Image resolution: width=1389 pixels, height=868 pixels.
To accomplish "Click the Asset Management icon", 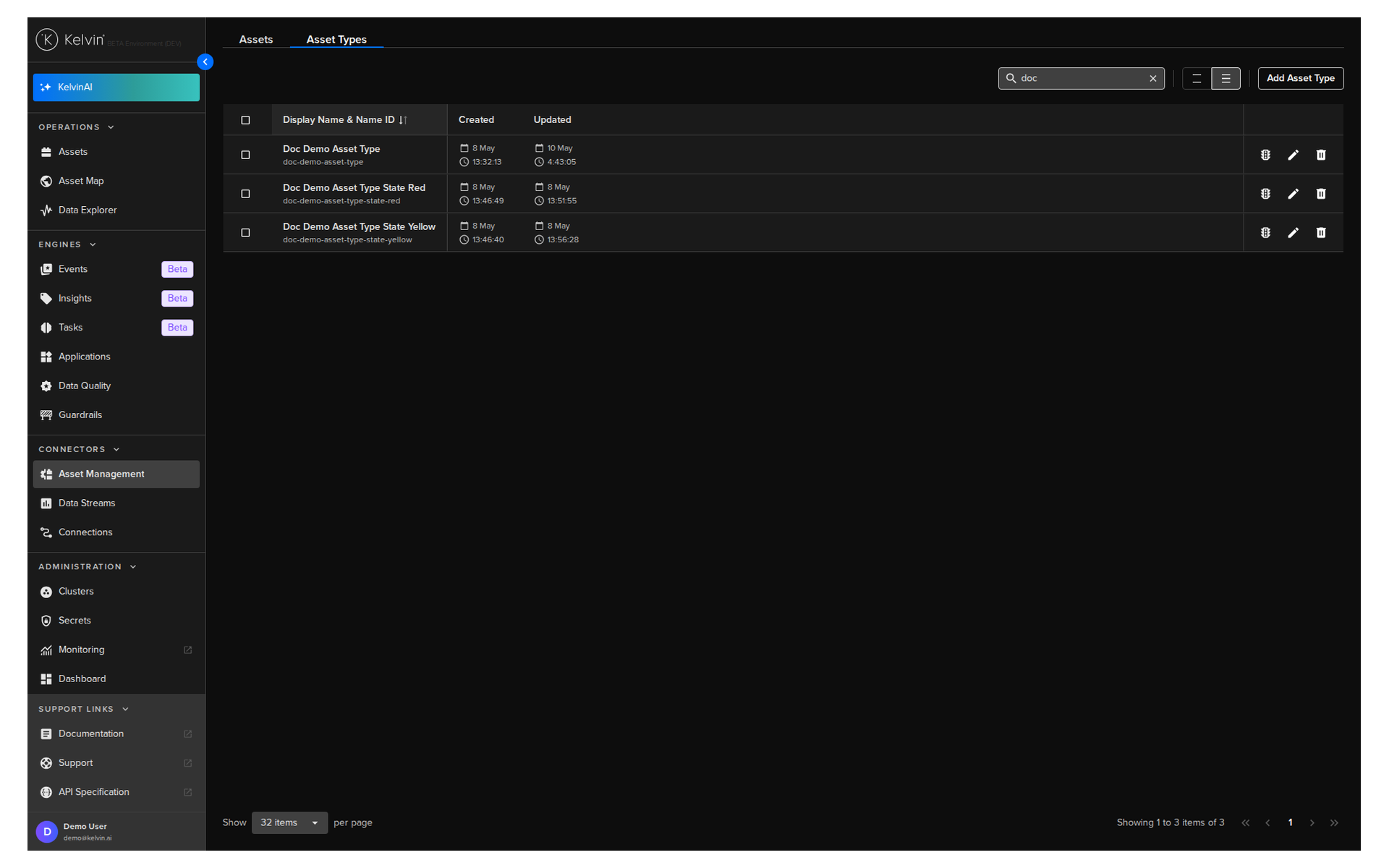I will click(x=46, y=475).
